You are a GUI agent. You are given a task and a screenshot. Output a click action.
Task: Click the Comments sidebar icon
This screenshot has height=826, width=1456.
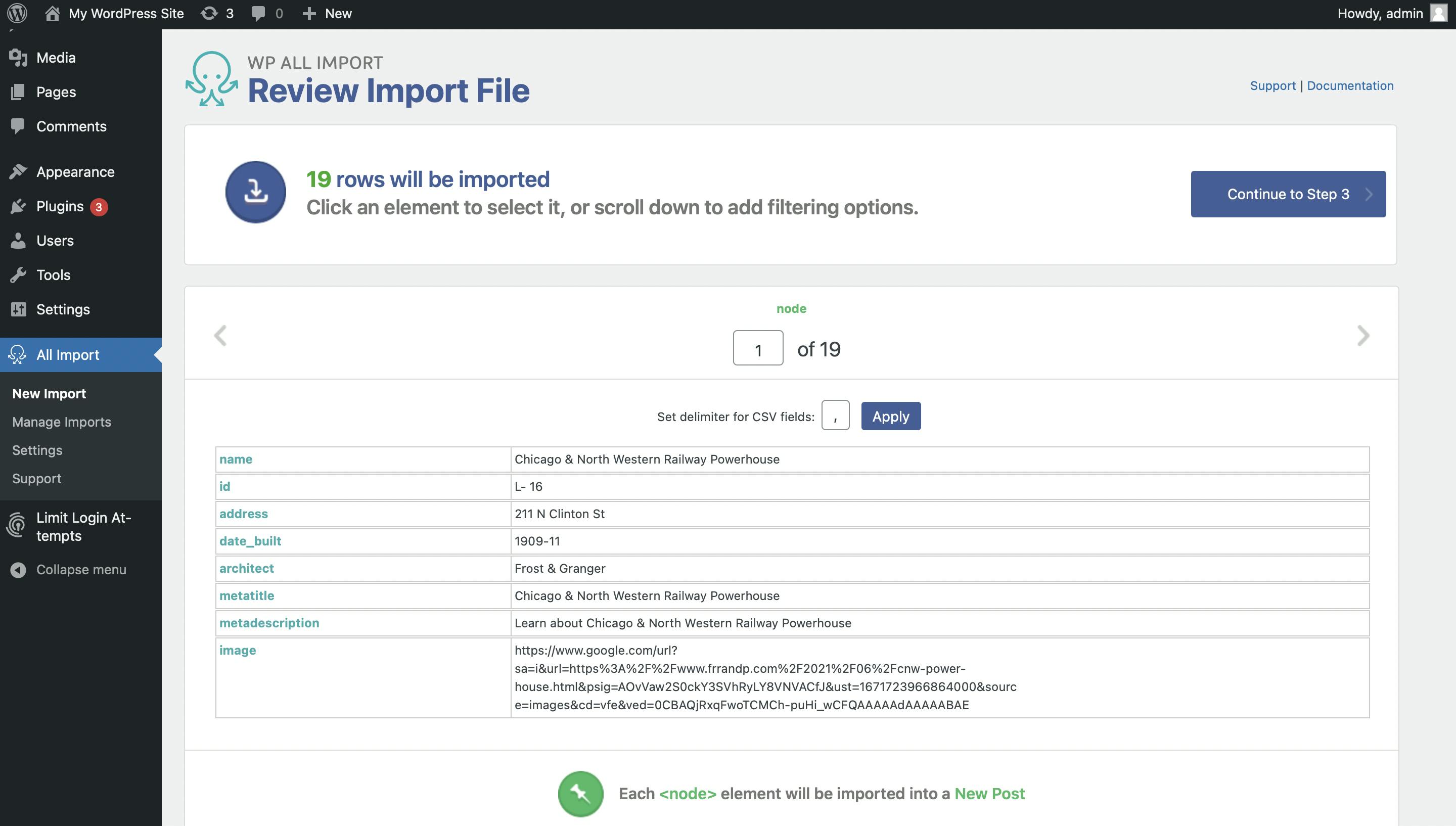coord(17,126)
